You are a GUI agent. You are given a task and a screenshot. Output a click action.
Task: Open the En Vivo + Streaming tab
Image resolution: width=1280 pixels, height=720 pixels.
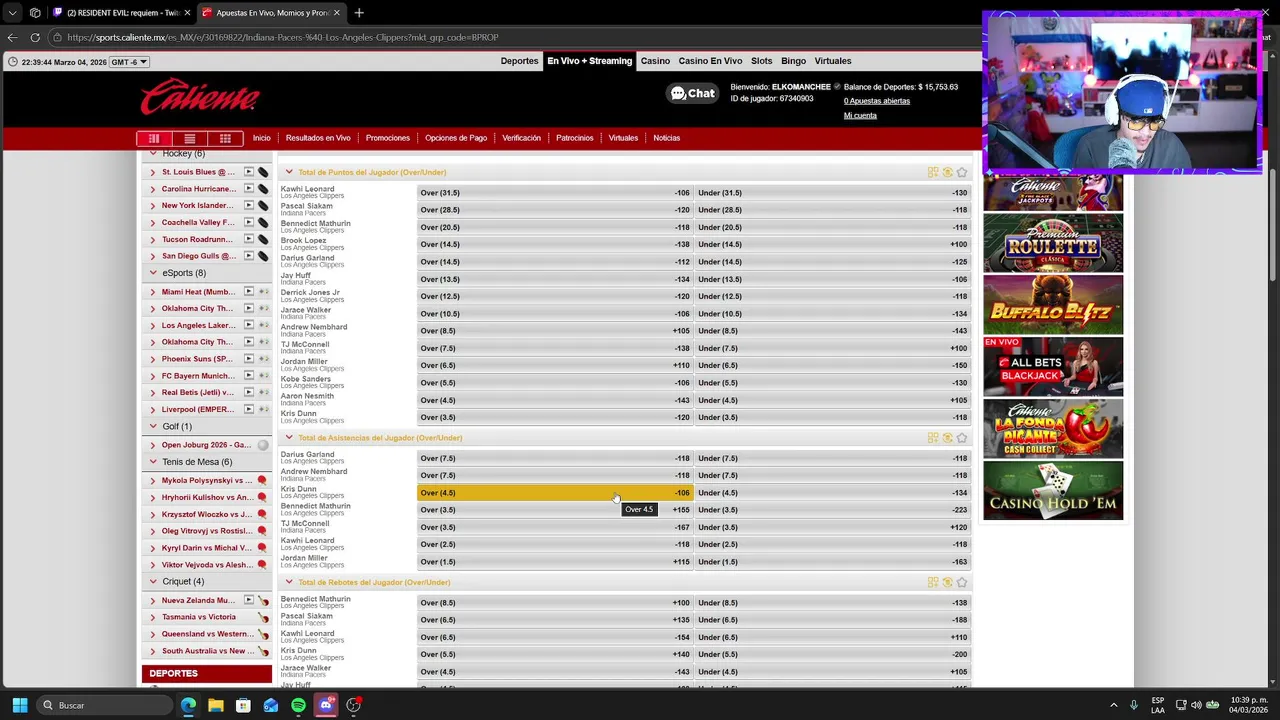coord(589,61)
